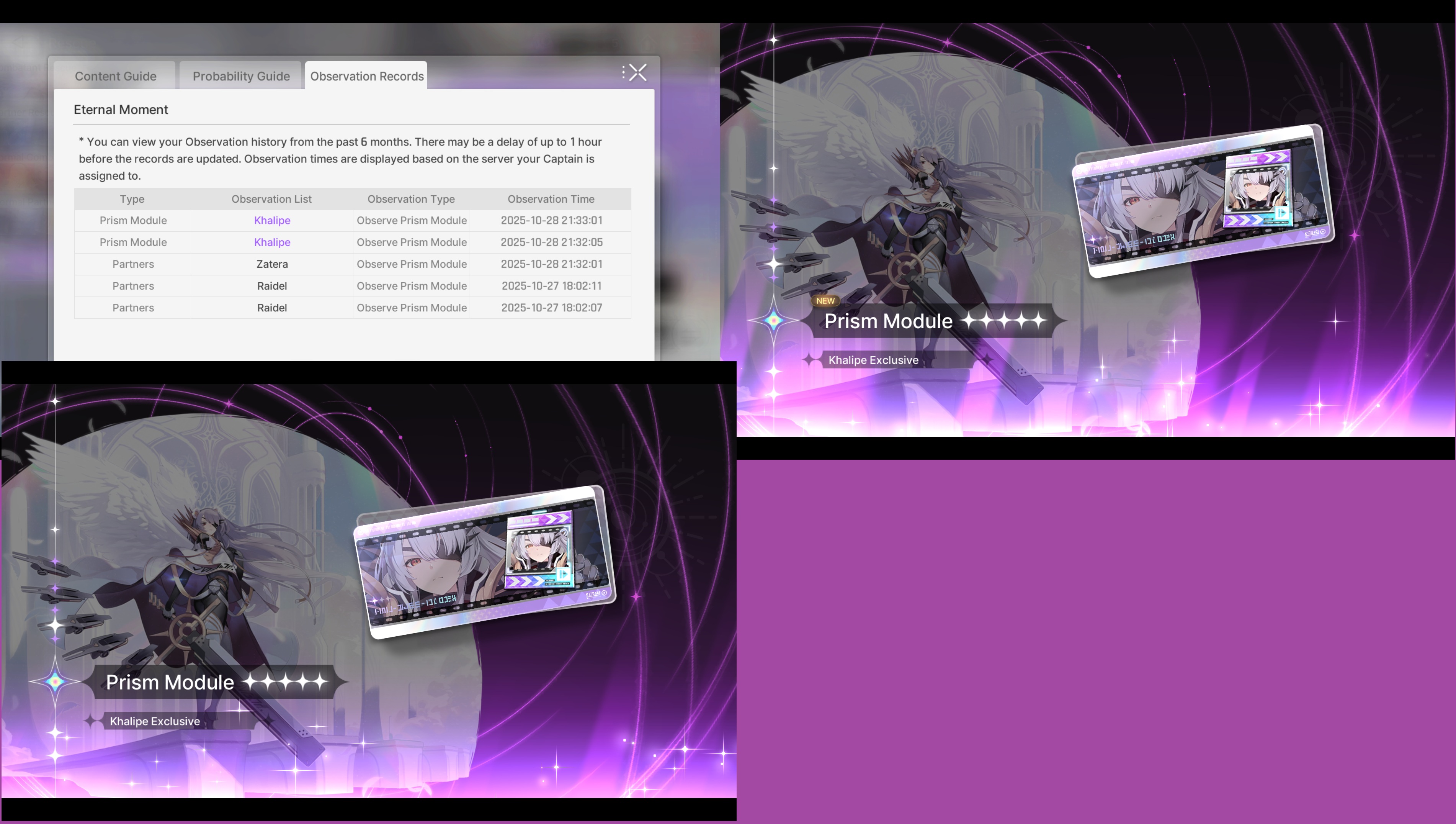1456x824 pixels.
Task: Click the Raidel entry from 18:02:11
Action: pos(272,286)
